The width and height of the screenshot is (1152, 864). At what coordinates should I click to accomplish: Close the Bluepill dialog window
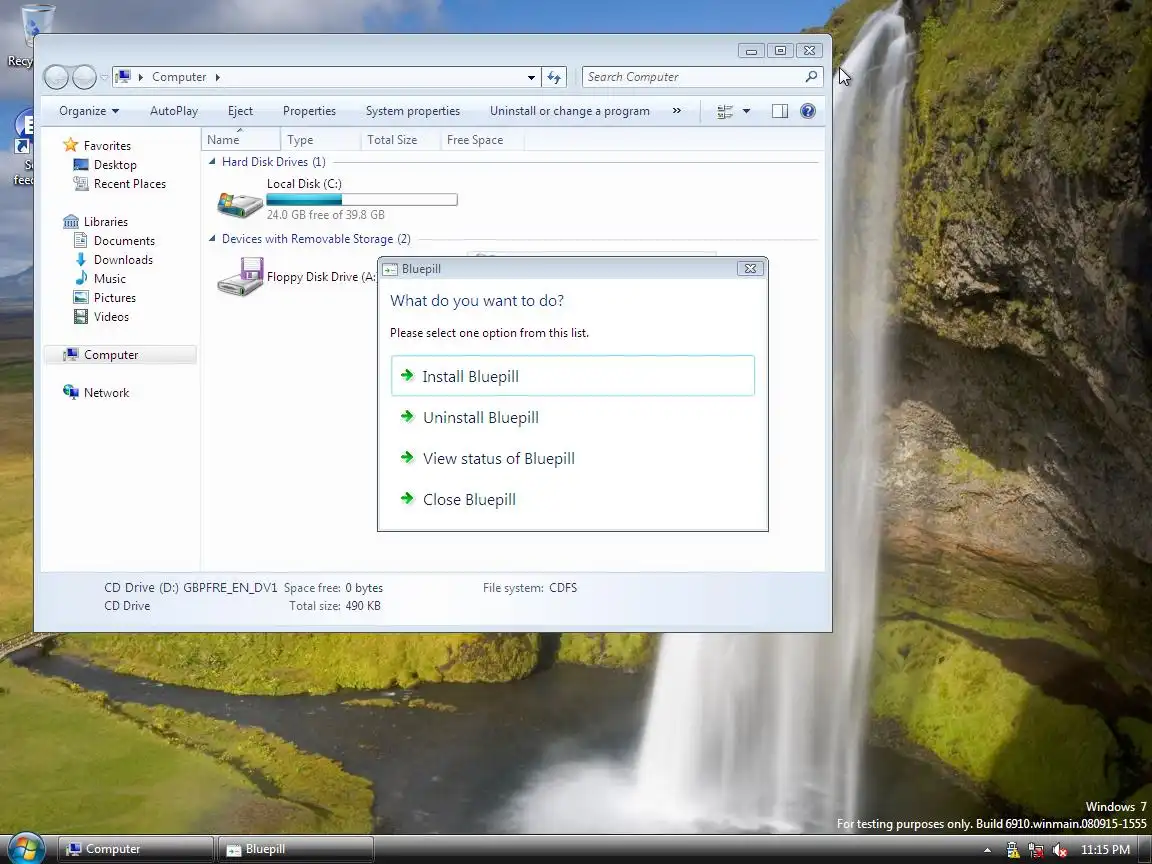[750, 269]
